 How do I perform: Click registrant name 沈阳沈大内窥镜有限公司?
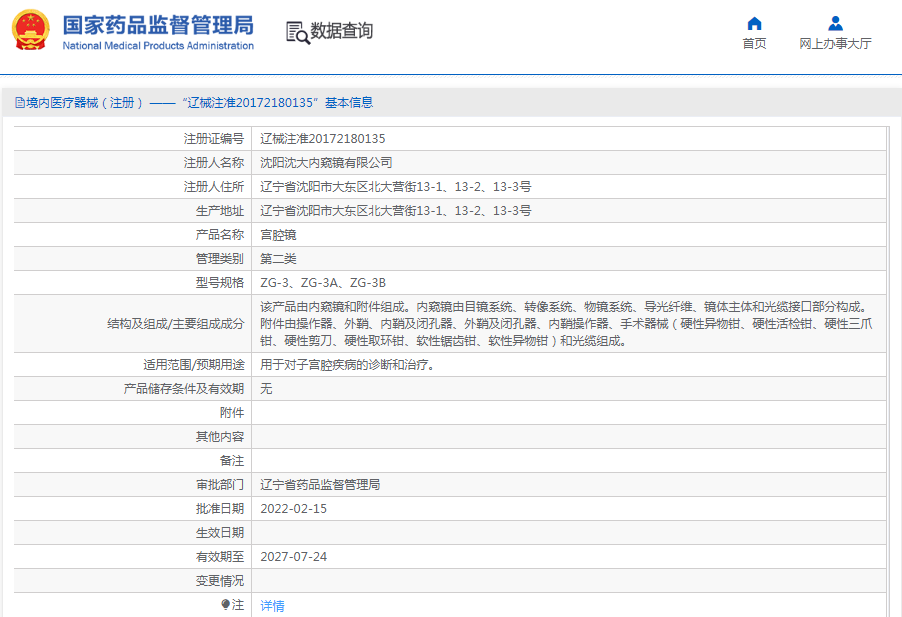coord(326,162)
